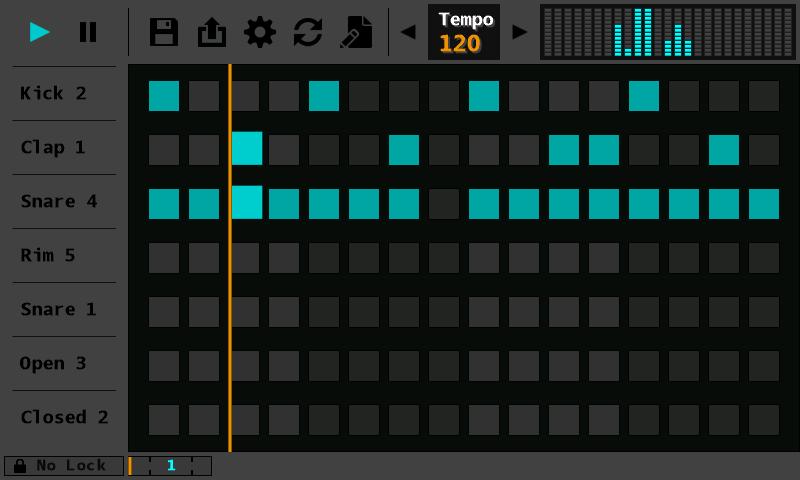Enable Snare 1 step 13
This screenshot has width=800, height=480.
(x=644, y=312)
